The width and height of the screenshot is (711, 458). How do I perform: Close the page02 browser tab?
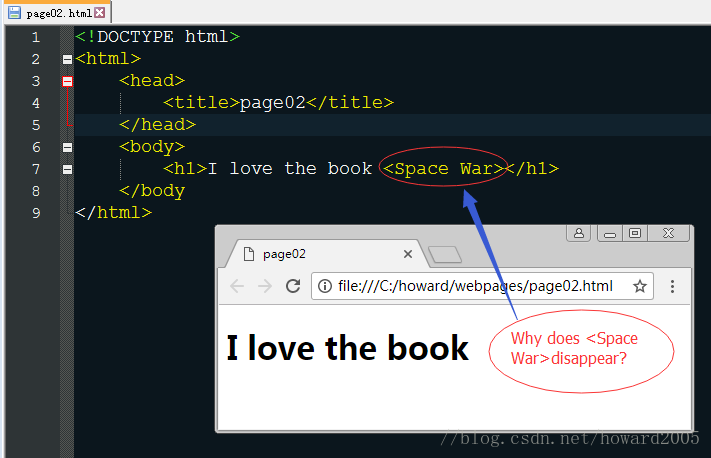tap(408, 254)
